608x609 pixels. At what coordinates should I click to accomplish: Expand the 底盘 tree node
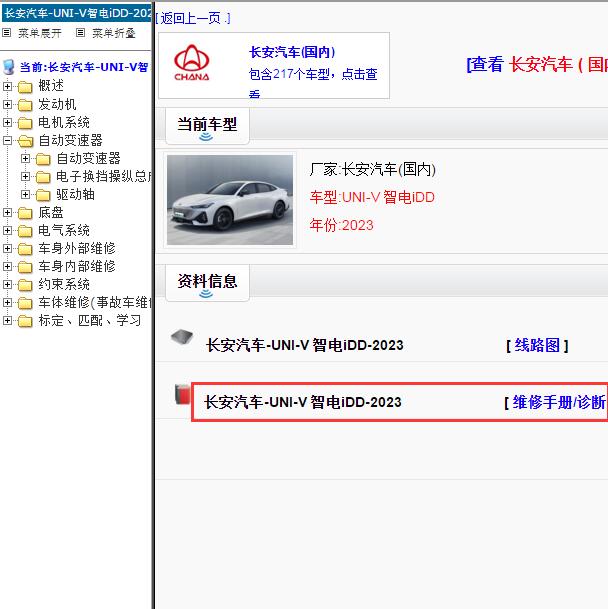click(x=7, y=212)
